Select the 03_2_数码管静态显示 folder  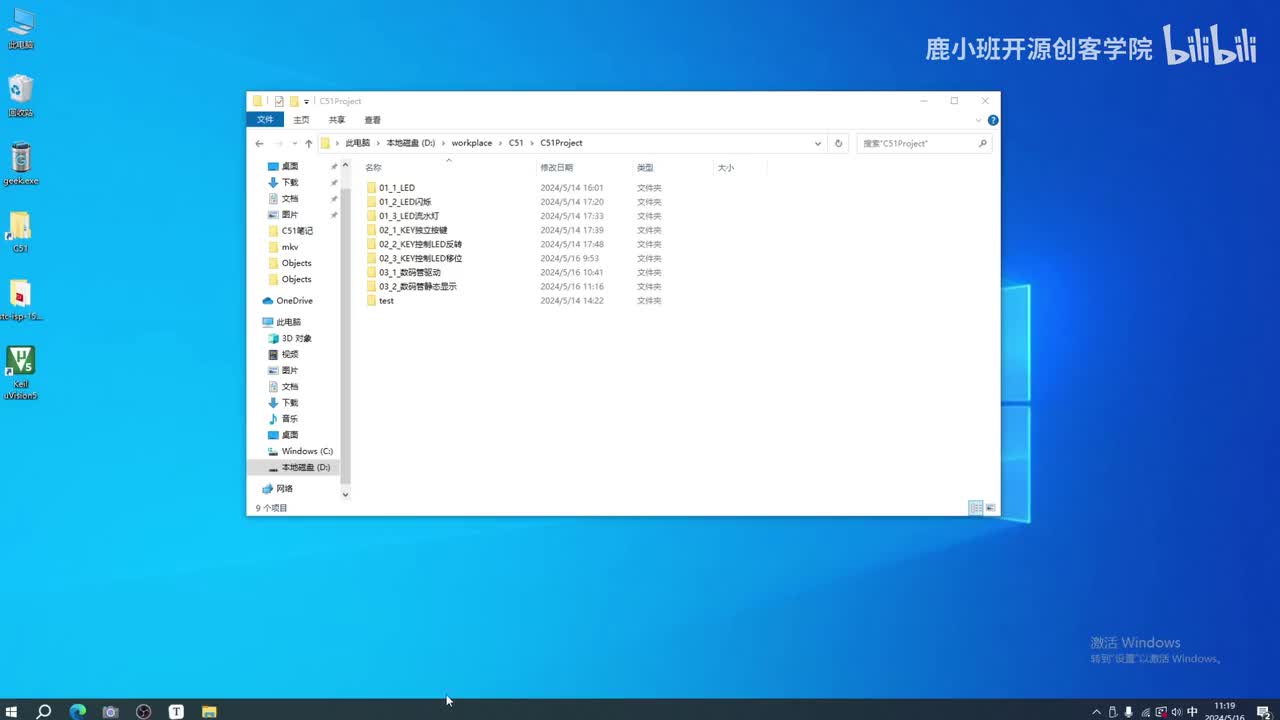pyautogui.click(x=416, y=286)
